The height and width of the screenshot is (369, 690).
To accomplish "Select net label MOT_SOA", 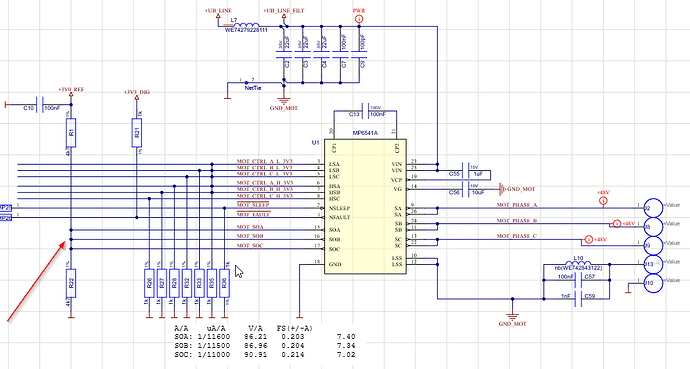I will pos(250,227).
